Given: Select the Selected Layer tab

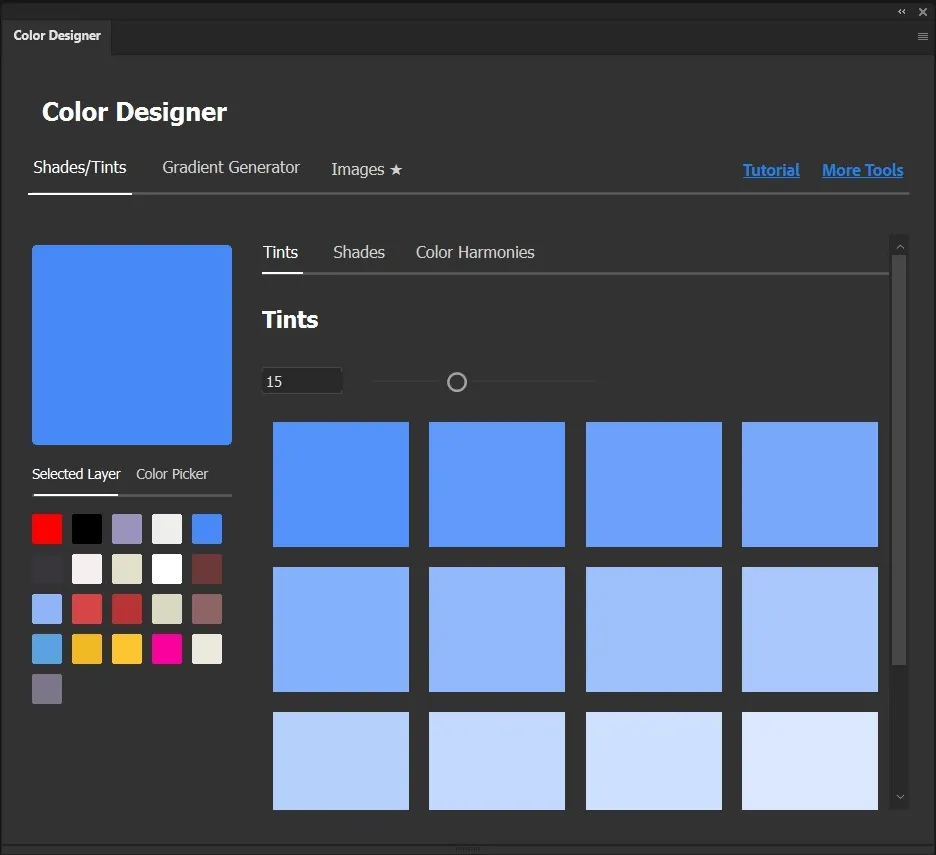Looking at the screenshot, I should (x=76, y=474).
